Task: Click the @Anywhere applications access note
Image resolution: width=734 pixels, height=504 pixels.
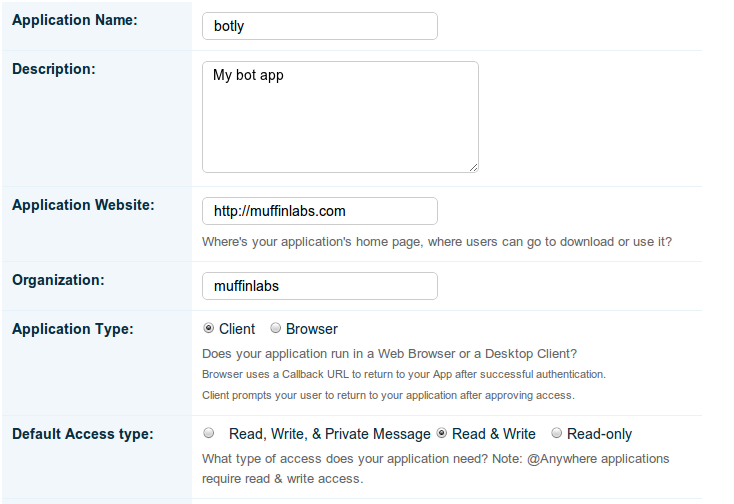Action: click(x=435, y=468)
